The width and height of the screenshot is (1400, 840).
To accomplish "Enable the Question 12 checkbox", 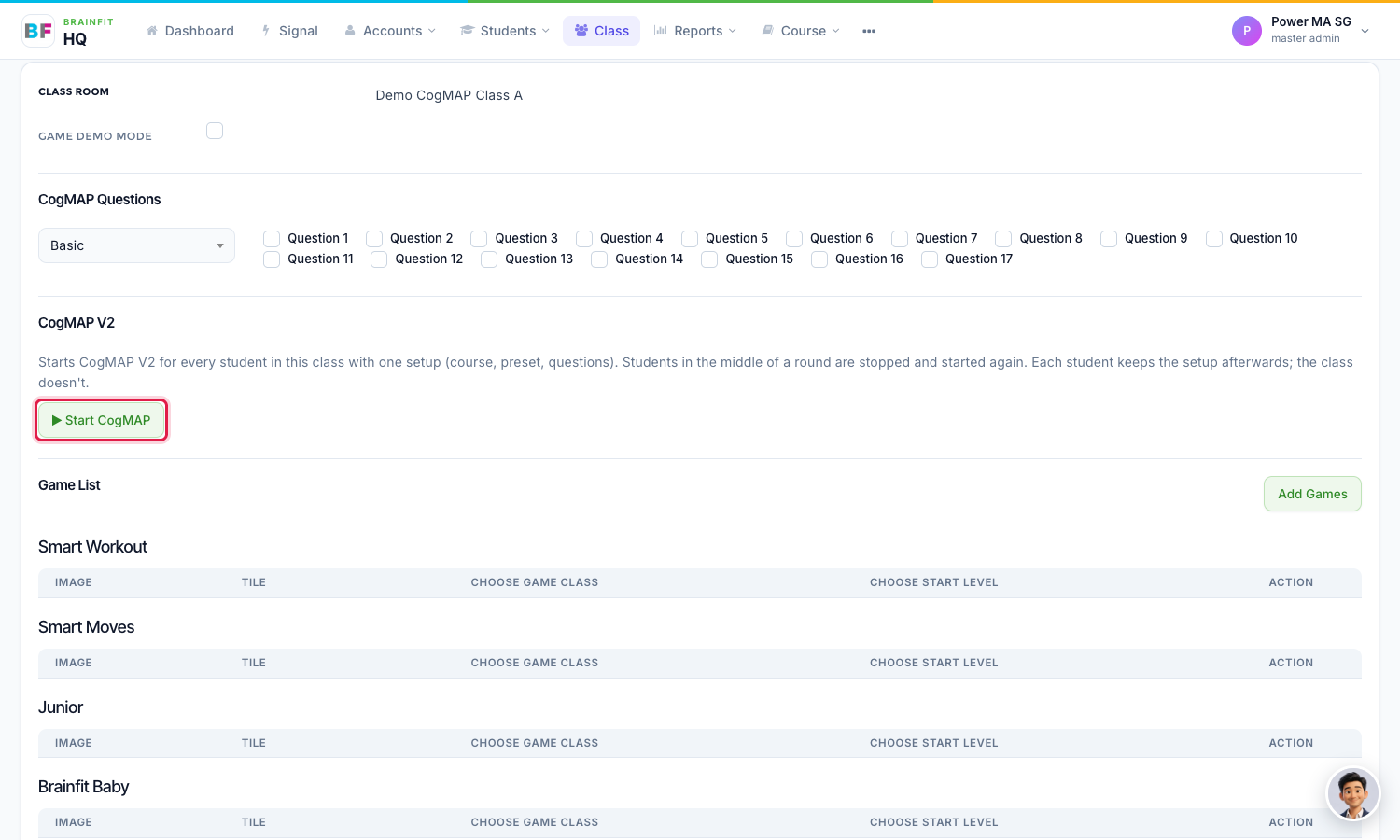I will (379, 259).
